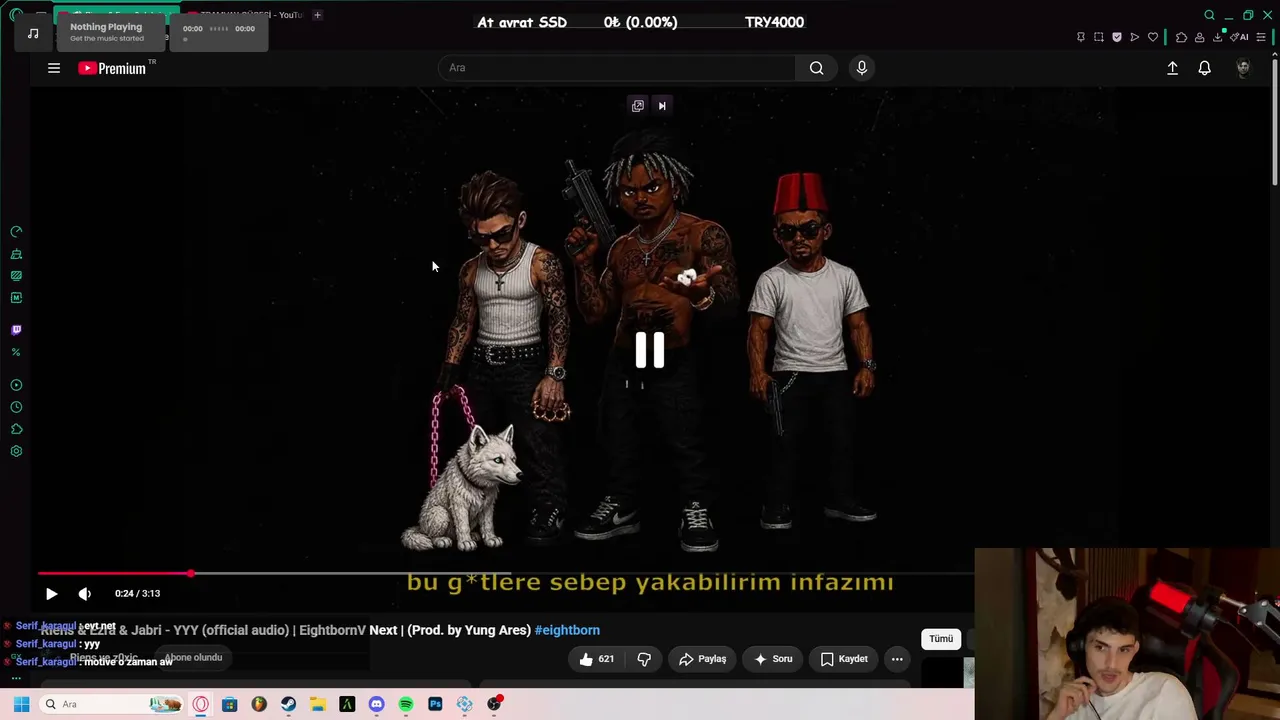The width and height of the screenshot is (1280, 720).
Task: Open Twitch in the browser sidebar
Action: pyautogui.click(x=16, y=330)
